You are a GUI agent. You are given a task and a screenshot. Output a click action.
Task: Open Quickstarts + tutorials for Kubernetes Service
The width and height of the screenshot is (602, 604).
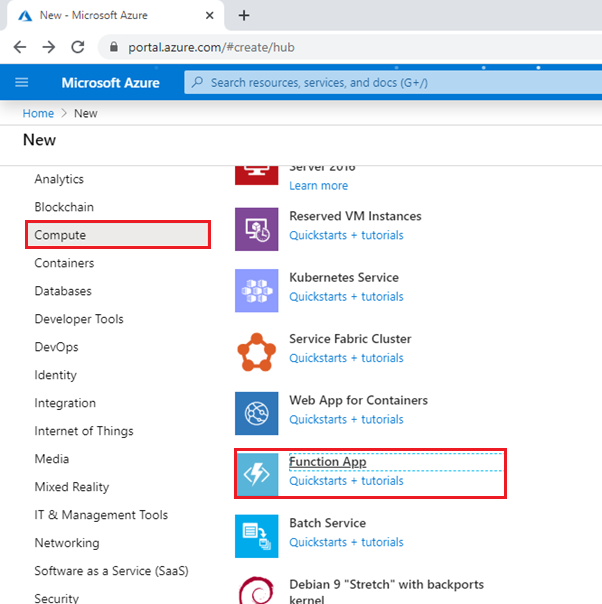(346, 297)
